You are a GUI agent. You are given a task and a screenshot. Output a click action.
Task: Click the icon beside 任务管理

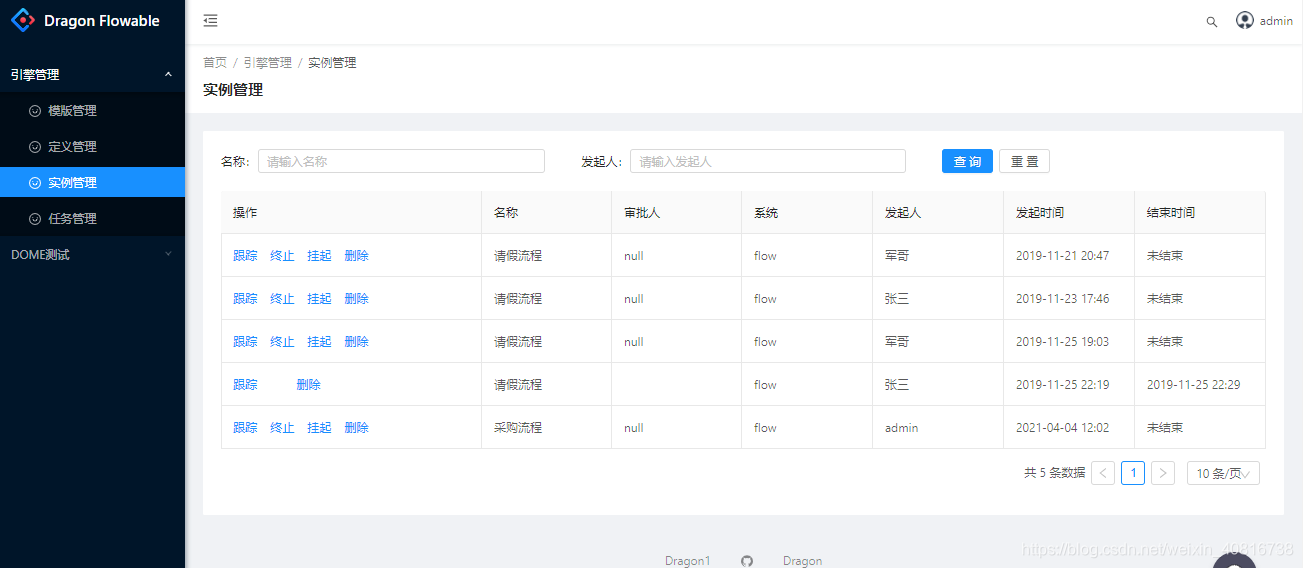(x=35, y=219)
